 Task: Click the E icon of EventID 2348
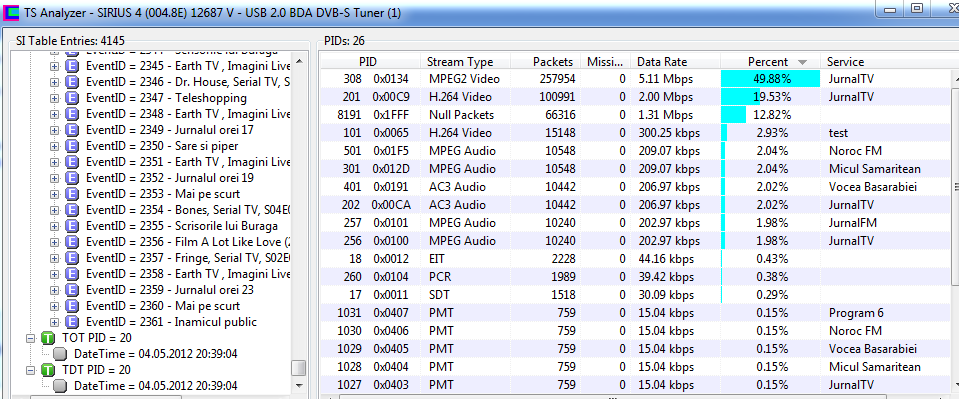tap(73, 114)
